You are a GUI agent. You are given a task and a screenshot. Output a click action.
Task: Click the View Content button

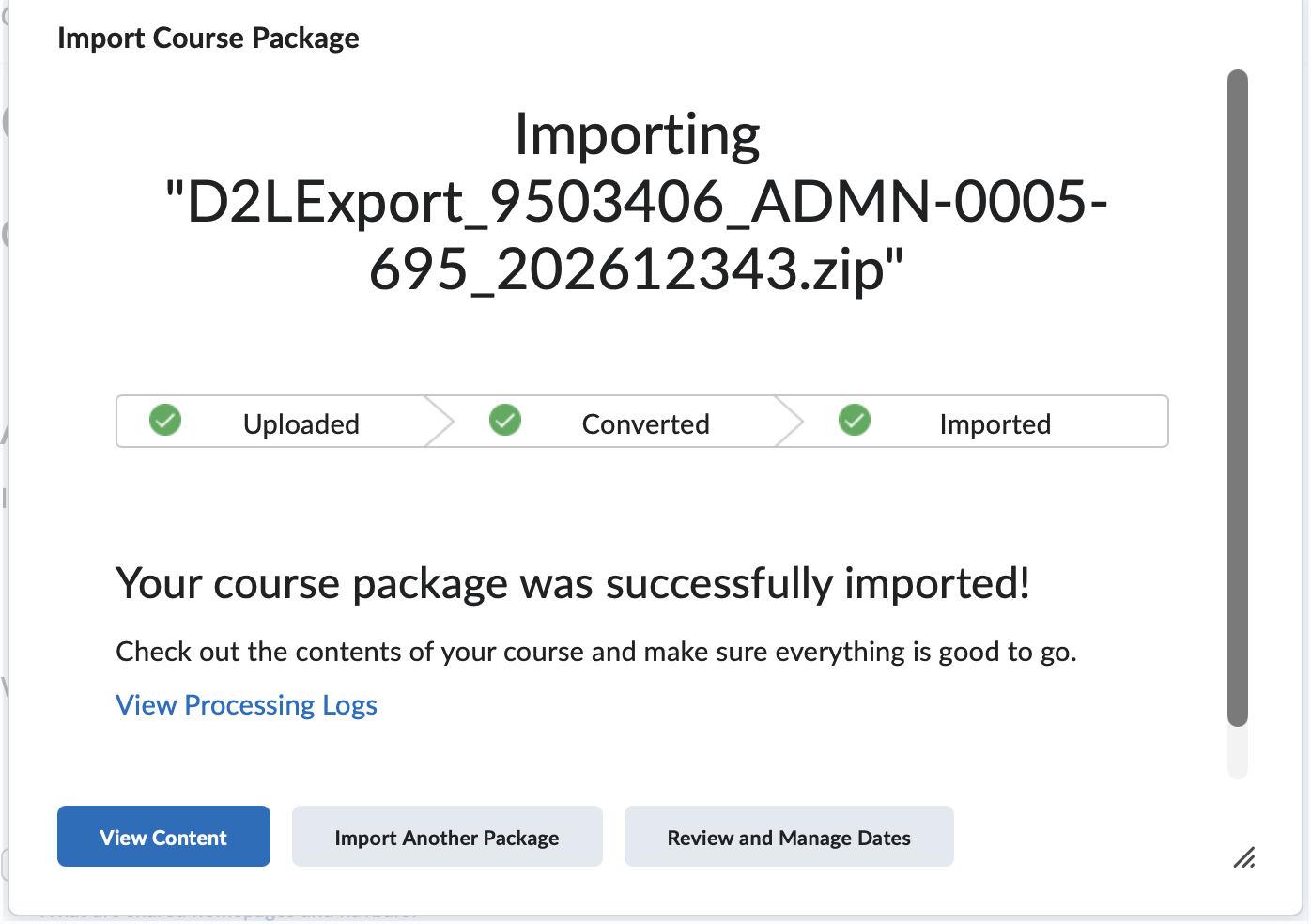click(162, 836)
